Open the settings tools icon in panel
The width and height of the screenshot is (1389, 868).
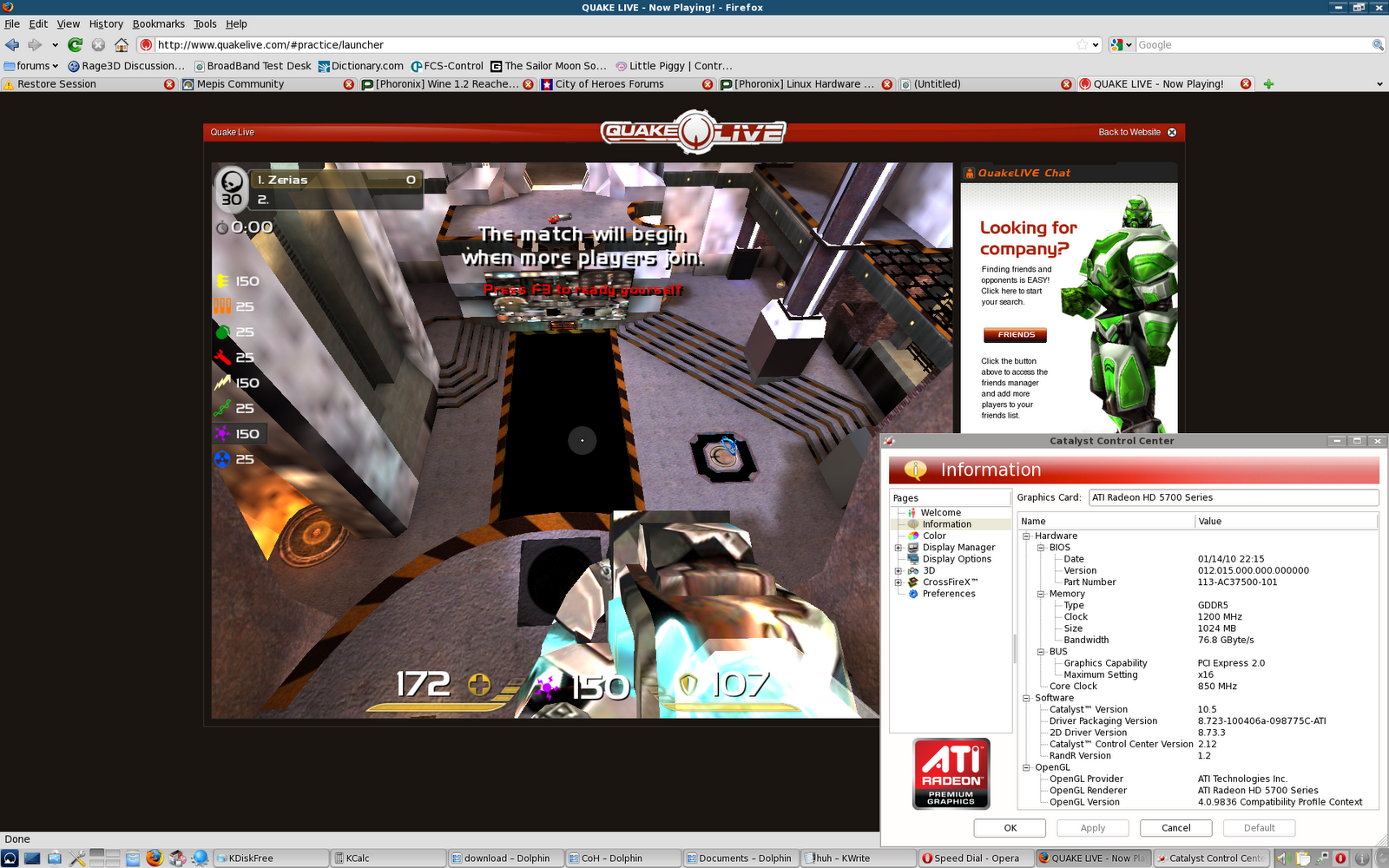pos(77,858)
